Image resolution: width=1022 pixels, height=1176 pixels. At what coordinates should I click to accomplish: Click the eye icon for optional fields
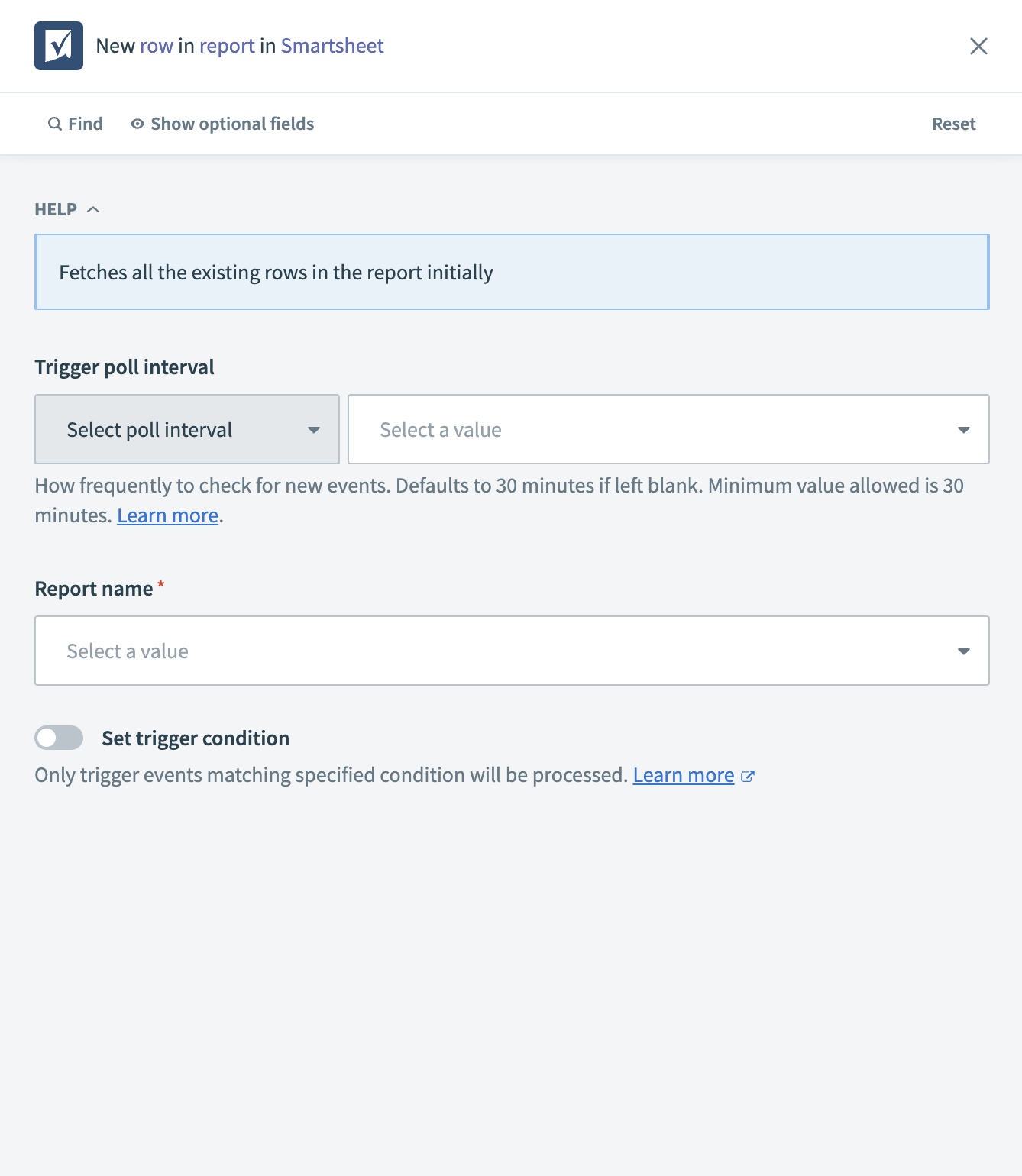coord(137,124)
